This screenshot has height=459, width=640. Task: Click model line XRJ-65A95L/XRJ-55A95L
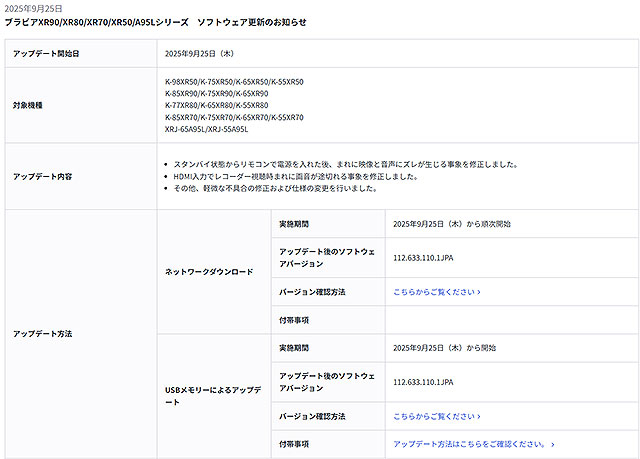(207, 129)
